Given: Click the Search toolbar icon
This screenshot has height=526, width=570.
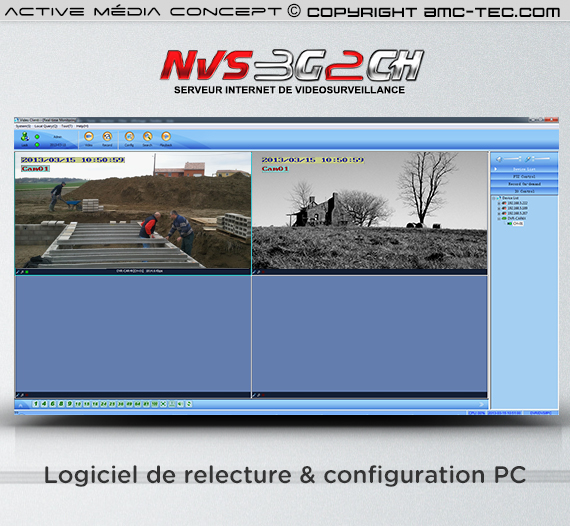Looking at the screenshot, I should (x=147, y=137).
